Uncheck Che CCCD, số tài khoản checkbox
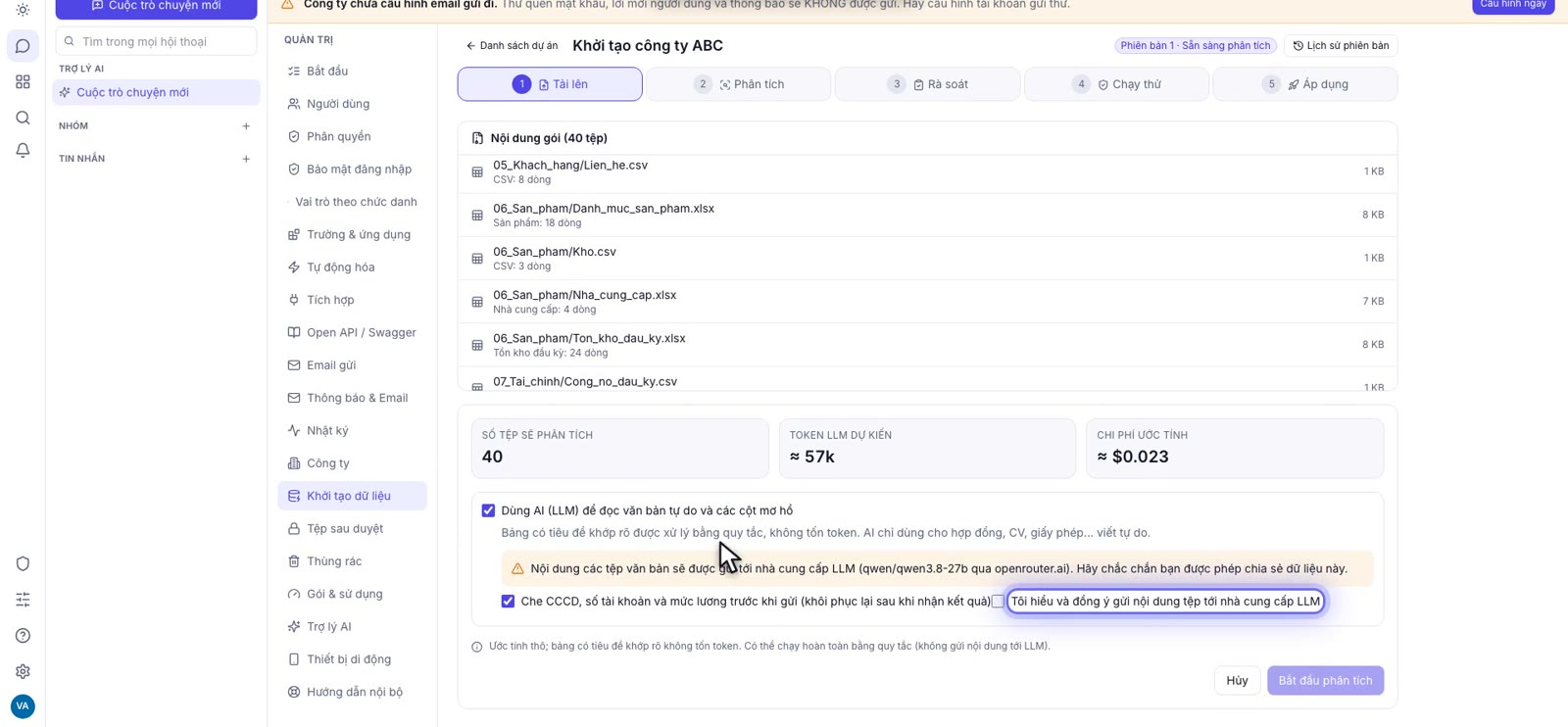This screenshot has height=727, width=1568. [508, 602]
